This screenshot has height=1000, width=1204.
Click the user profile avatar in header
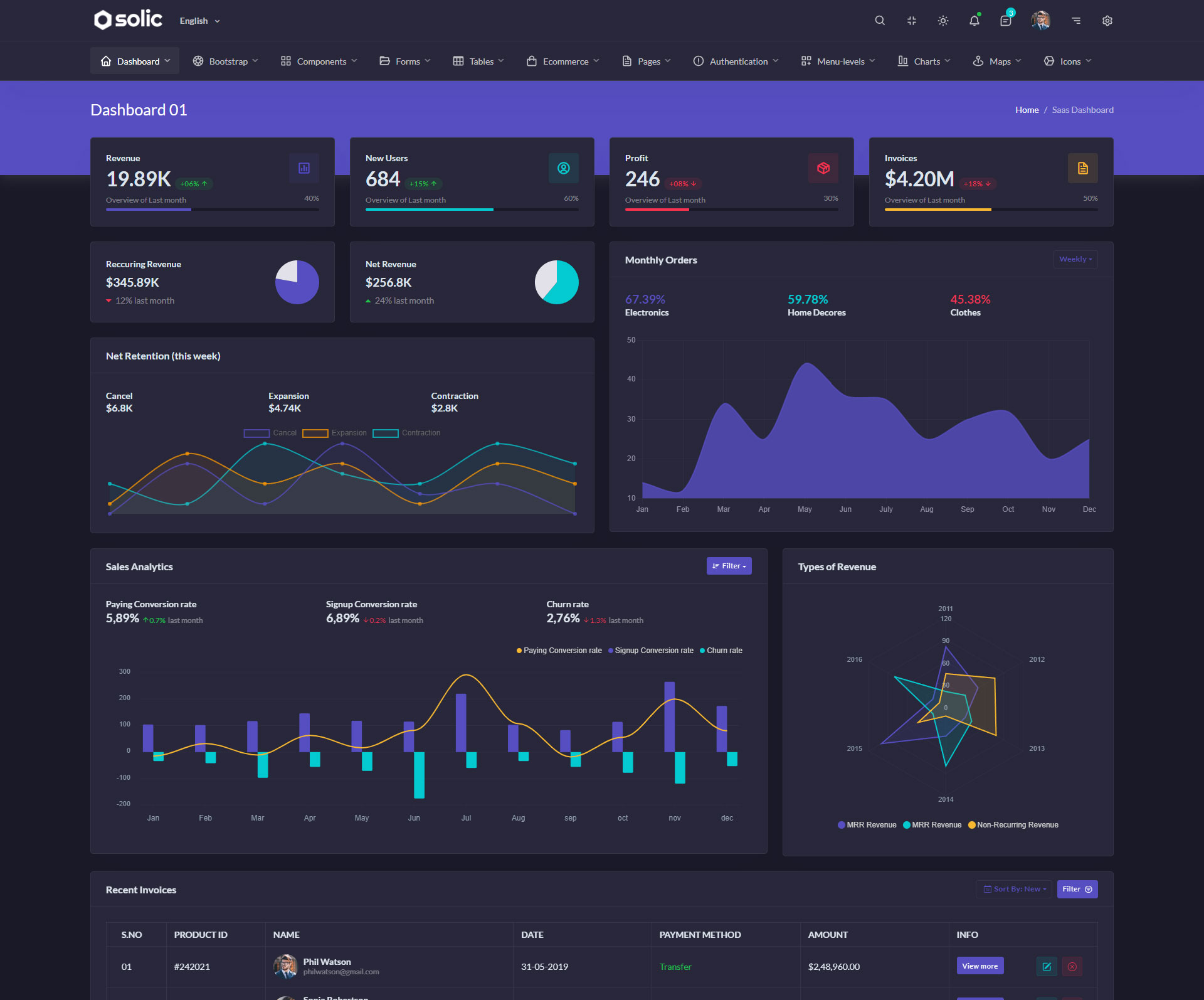tap(1041, 21)
